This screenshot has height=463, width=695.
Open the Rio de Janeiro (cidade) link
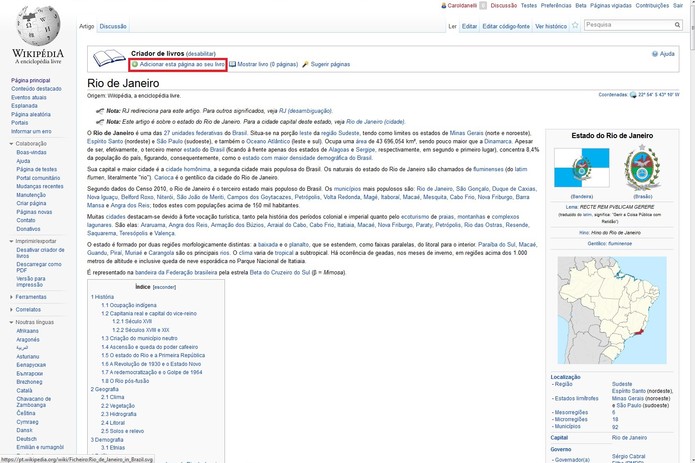point(375,121)
